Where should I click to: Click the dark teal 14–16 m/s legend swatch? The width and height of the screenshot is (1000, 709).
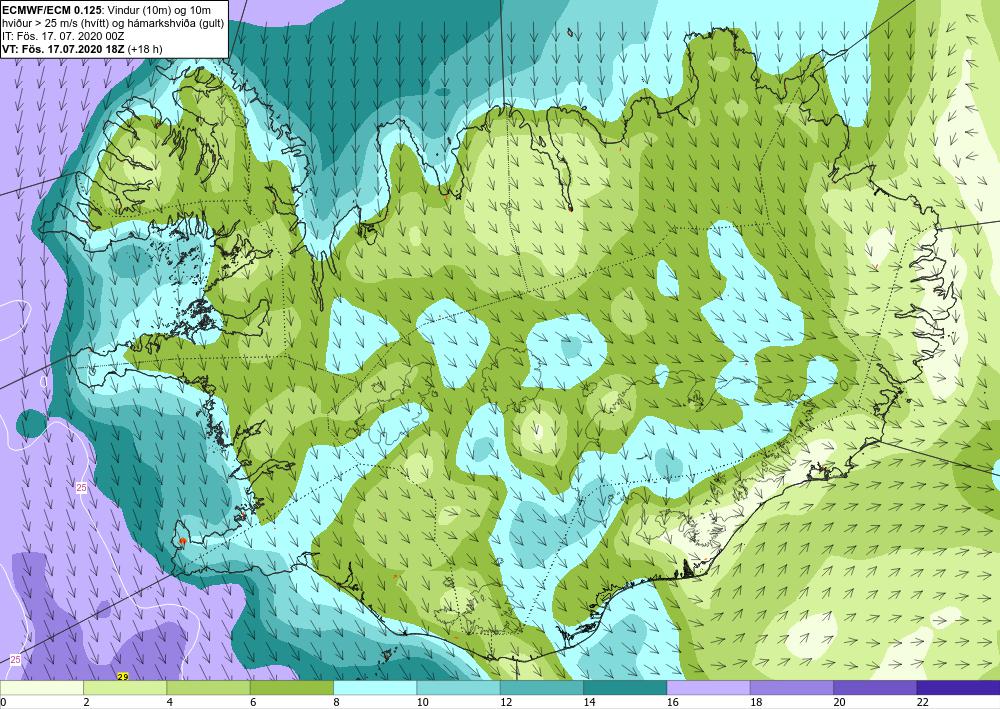click(625, 688)
